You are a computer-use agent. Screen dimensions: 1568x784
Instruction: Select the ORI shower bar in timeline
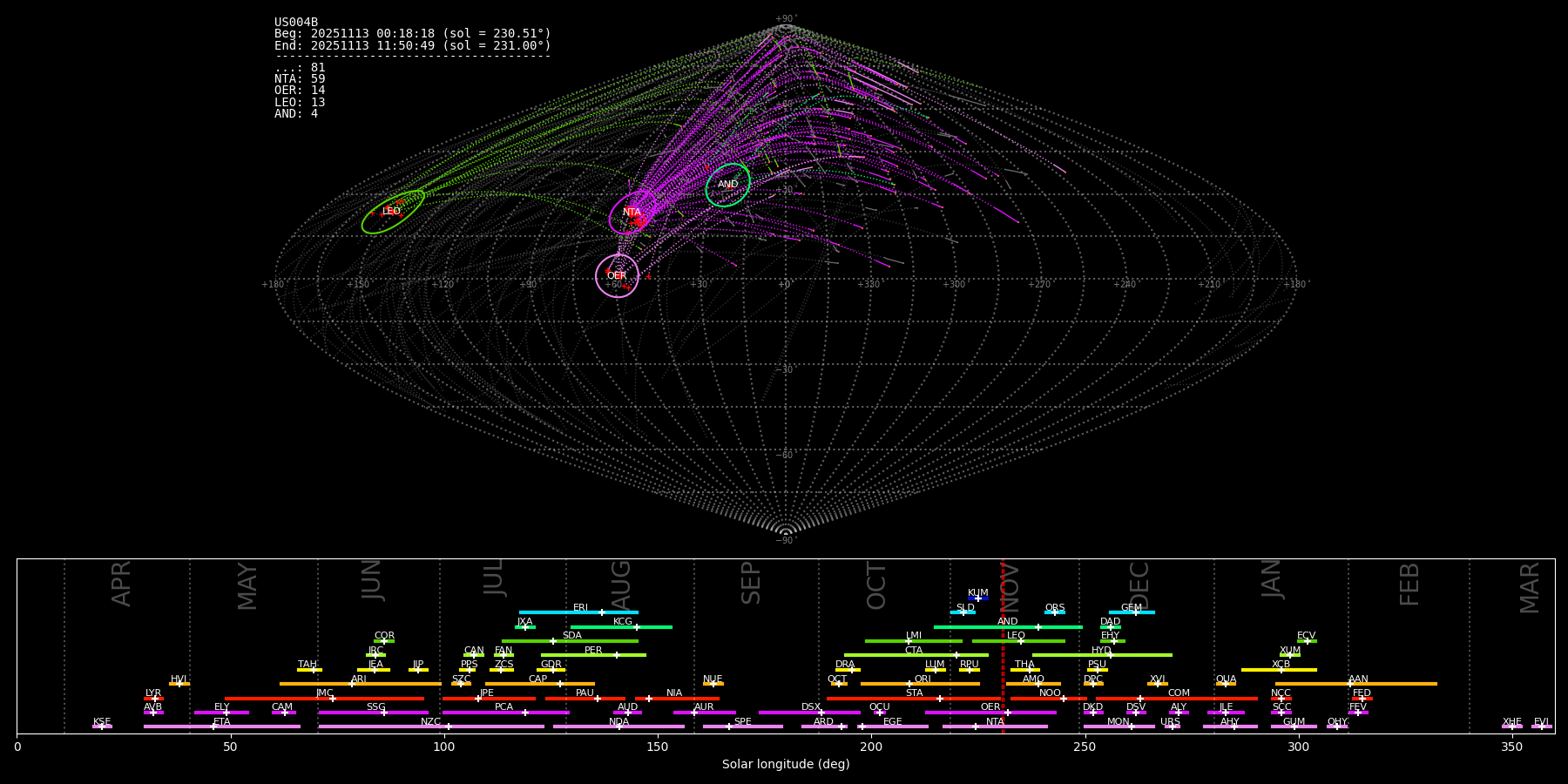920,684
